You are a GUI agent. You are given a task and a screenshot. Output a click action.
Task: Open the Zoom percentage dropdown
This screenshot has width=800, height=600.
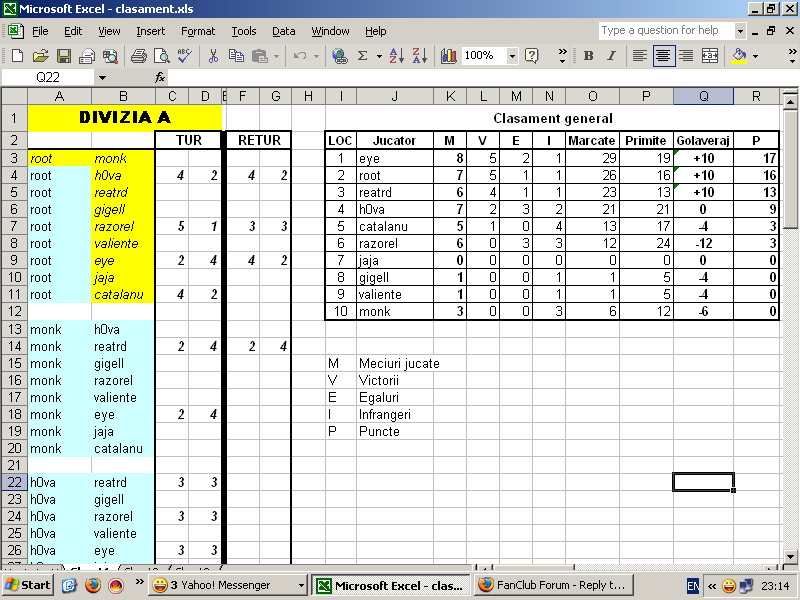coord(513,56)
